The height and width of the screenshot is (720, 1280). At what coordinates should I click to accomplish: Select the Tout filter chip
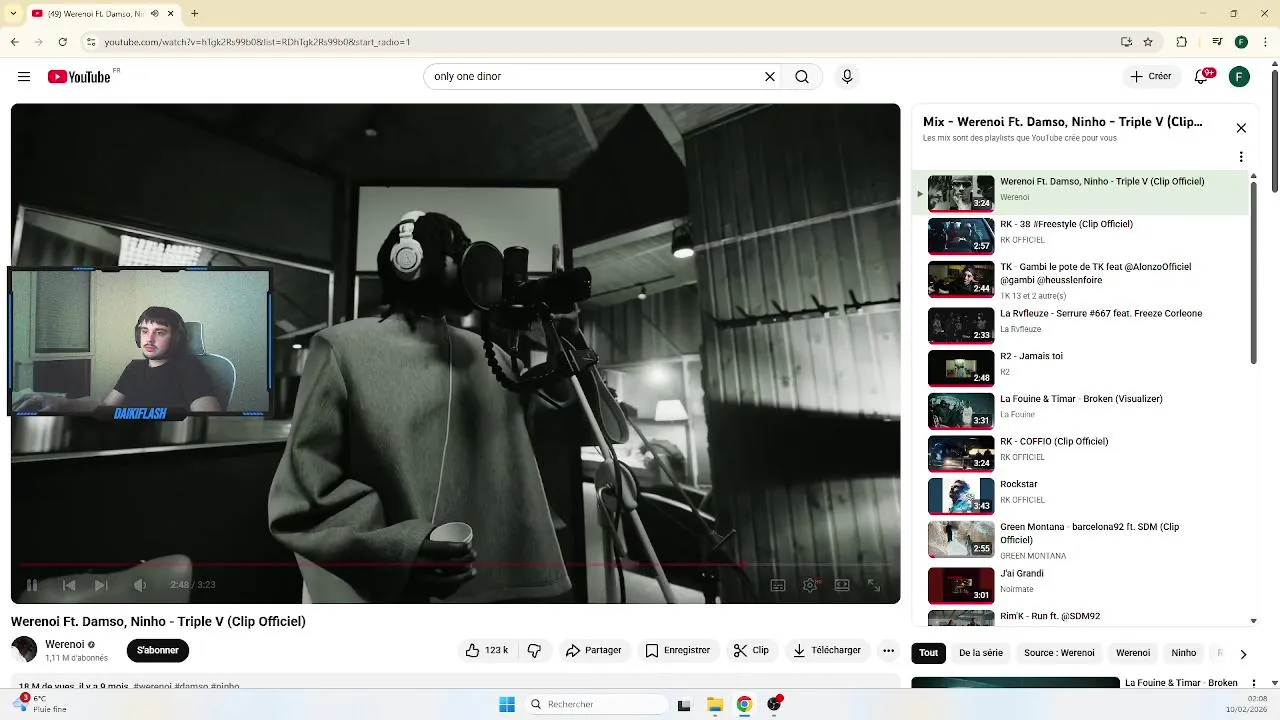(x=929, y=653)
